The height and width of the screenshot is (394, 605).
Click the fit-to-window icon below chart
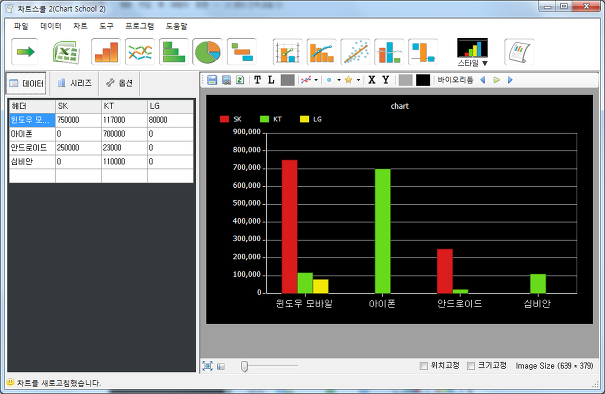click(x=207, y=366)
